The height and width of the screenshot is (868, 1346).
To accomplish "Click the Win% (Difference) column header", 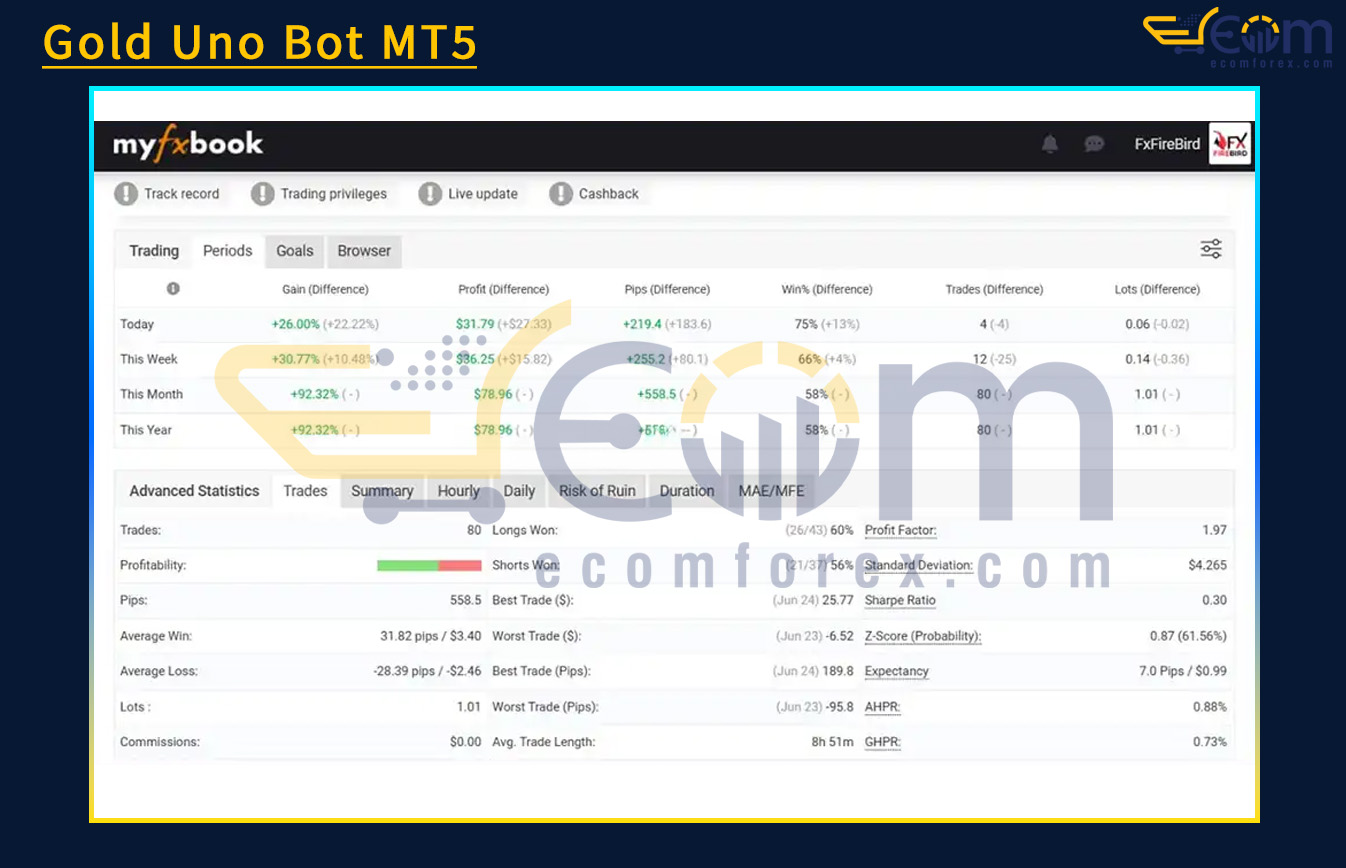I will click(827, 290).
